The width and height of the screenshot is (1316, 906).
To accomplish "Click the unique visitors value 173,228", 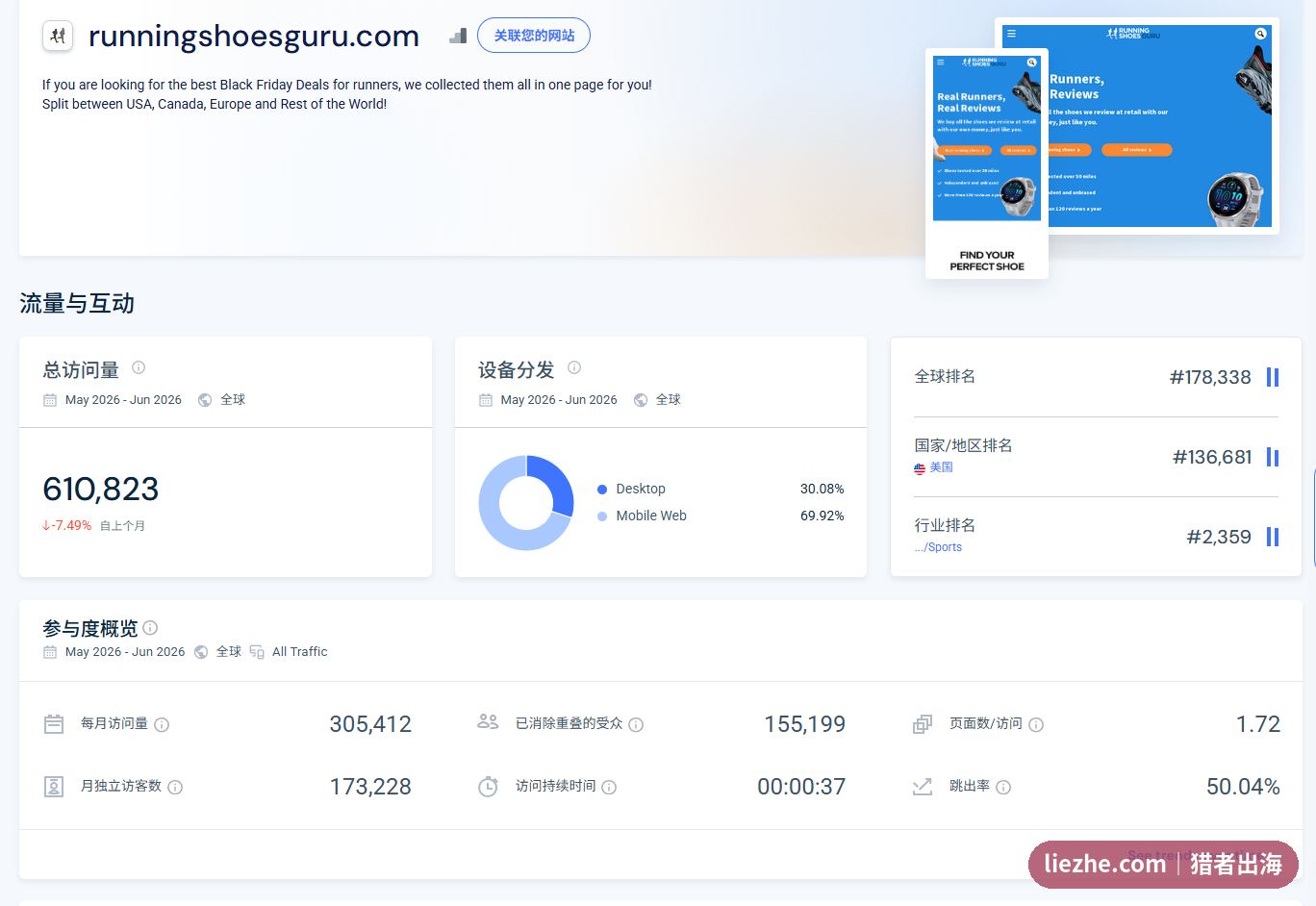I will tap(370, 787).
